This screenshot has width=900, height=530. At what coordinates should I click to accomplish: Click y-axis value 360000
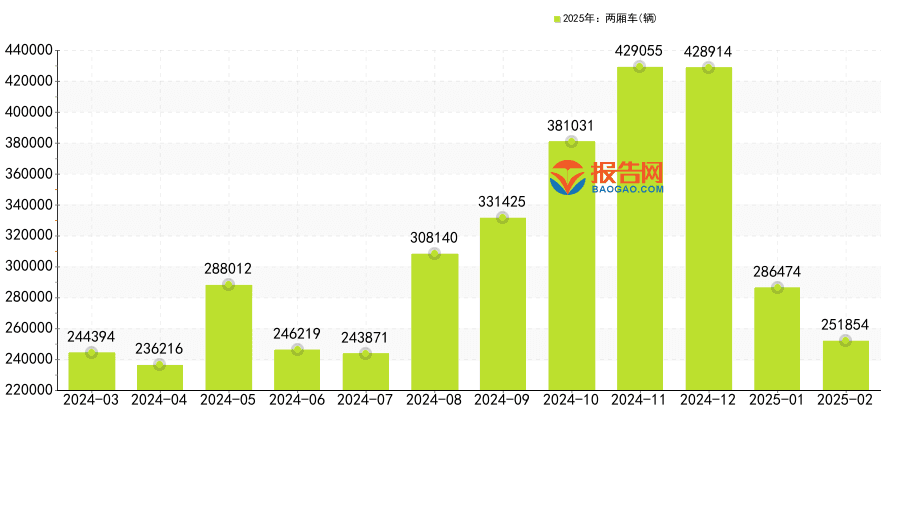[29, 174]
